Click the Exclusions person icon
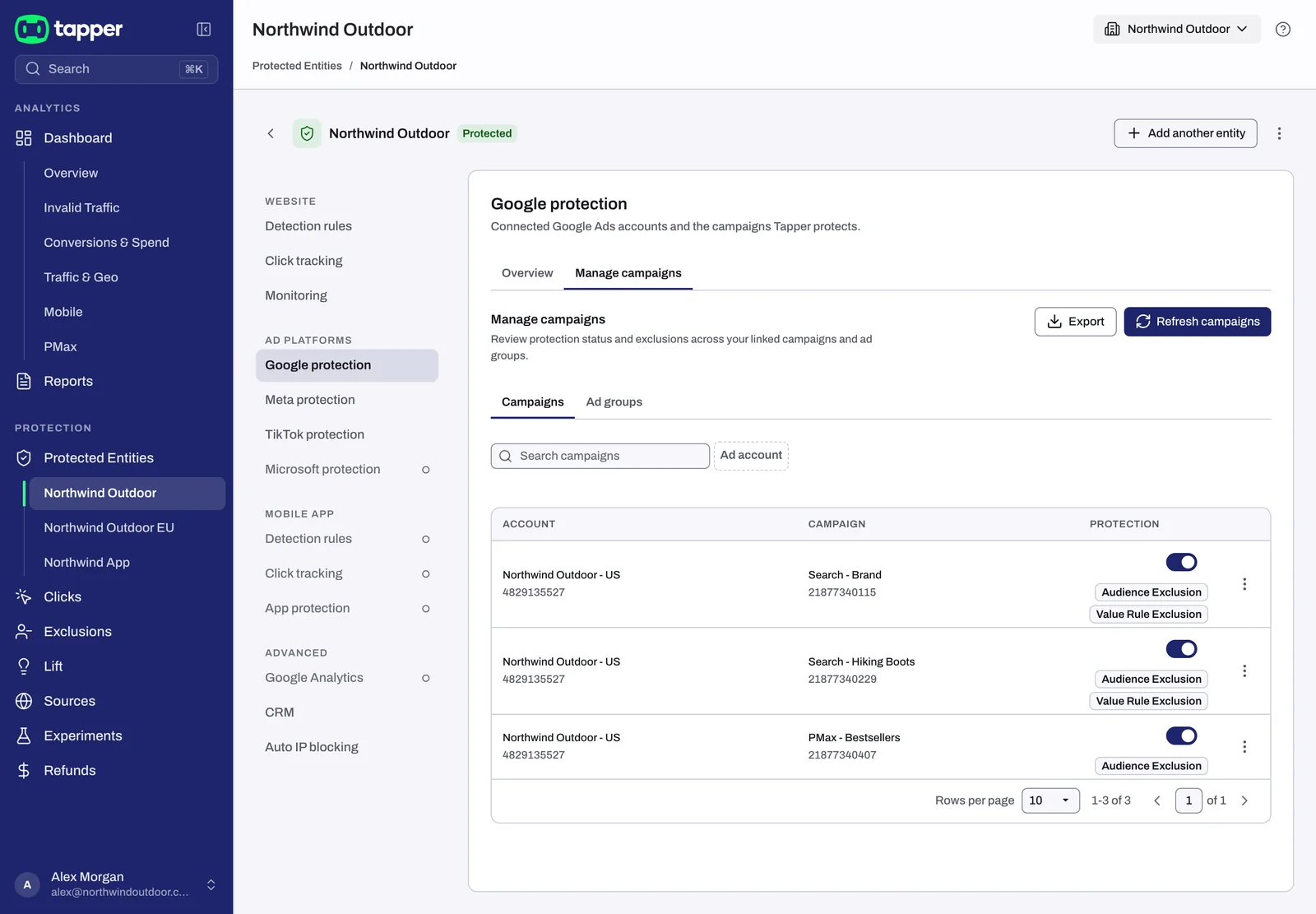The height and width of the screenshot is (914, 1316). point(24,632)
